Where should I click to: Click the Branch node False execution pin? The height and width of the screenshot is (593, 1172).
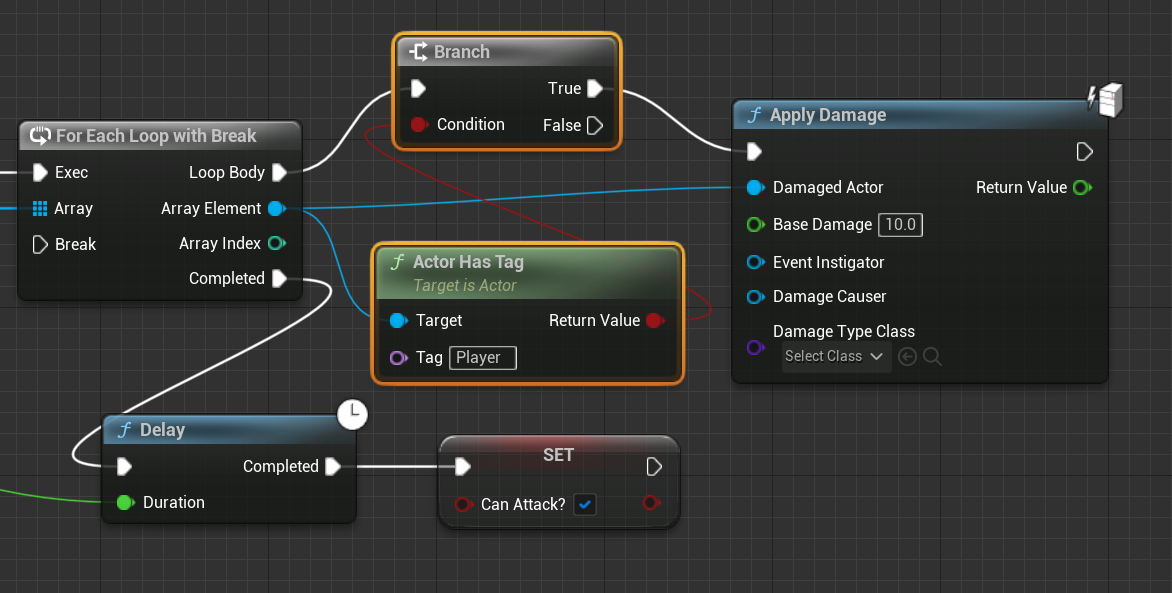tap(595, 125)
